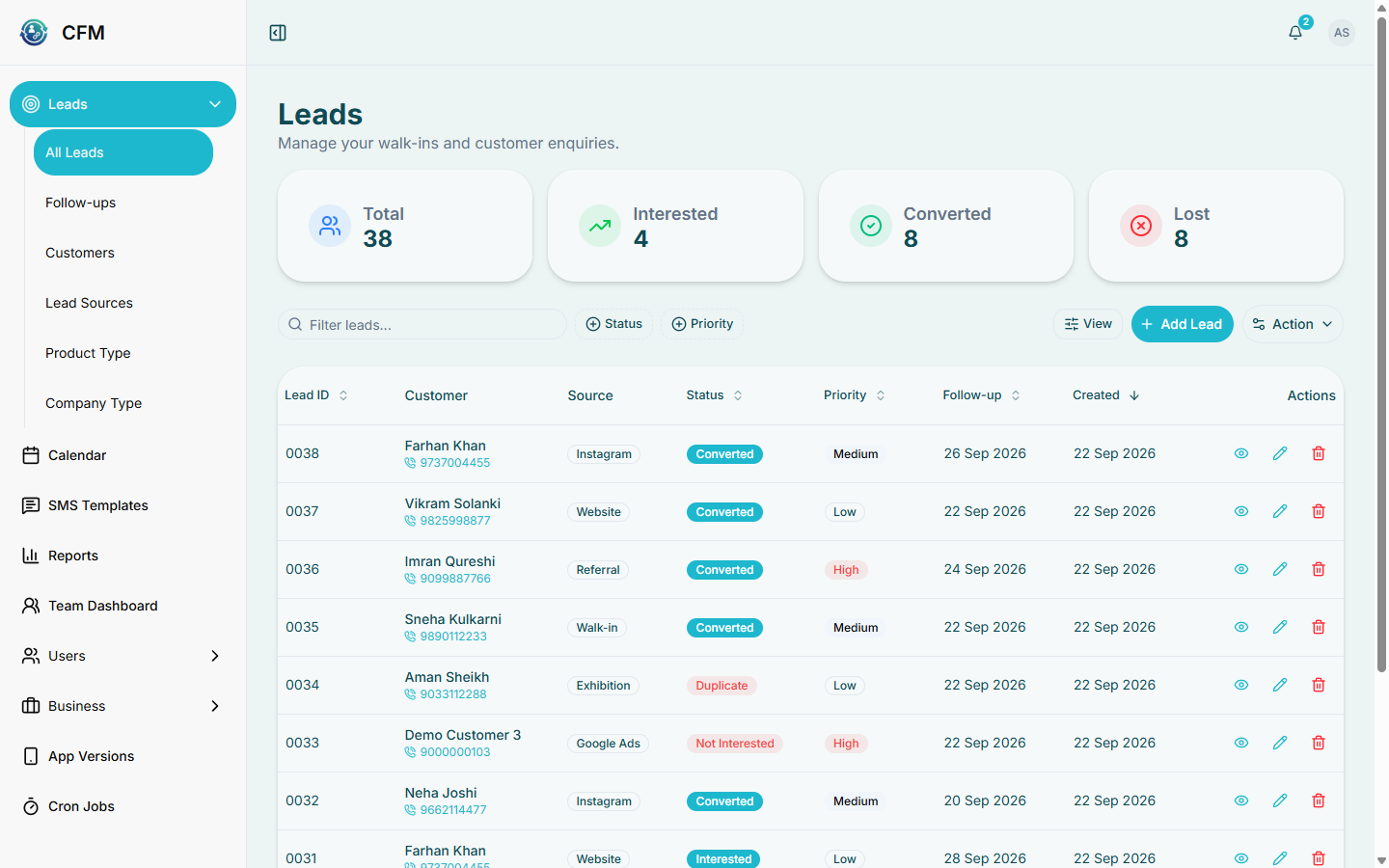Image resolution: width=1389 pixels, height=868 pixels.
Task: Open SMS Templates page
Action: pos(123,505)
